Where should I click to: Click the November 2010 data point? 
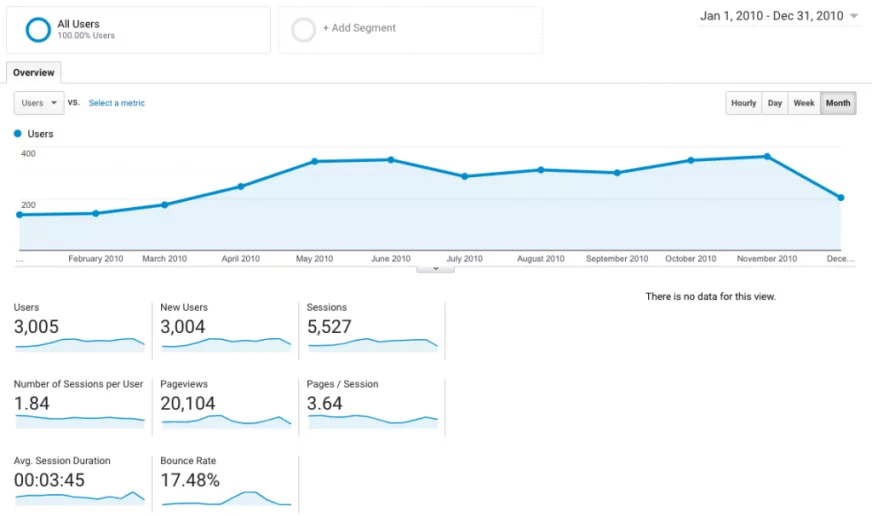767,157
